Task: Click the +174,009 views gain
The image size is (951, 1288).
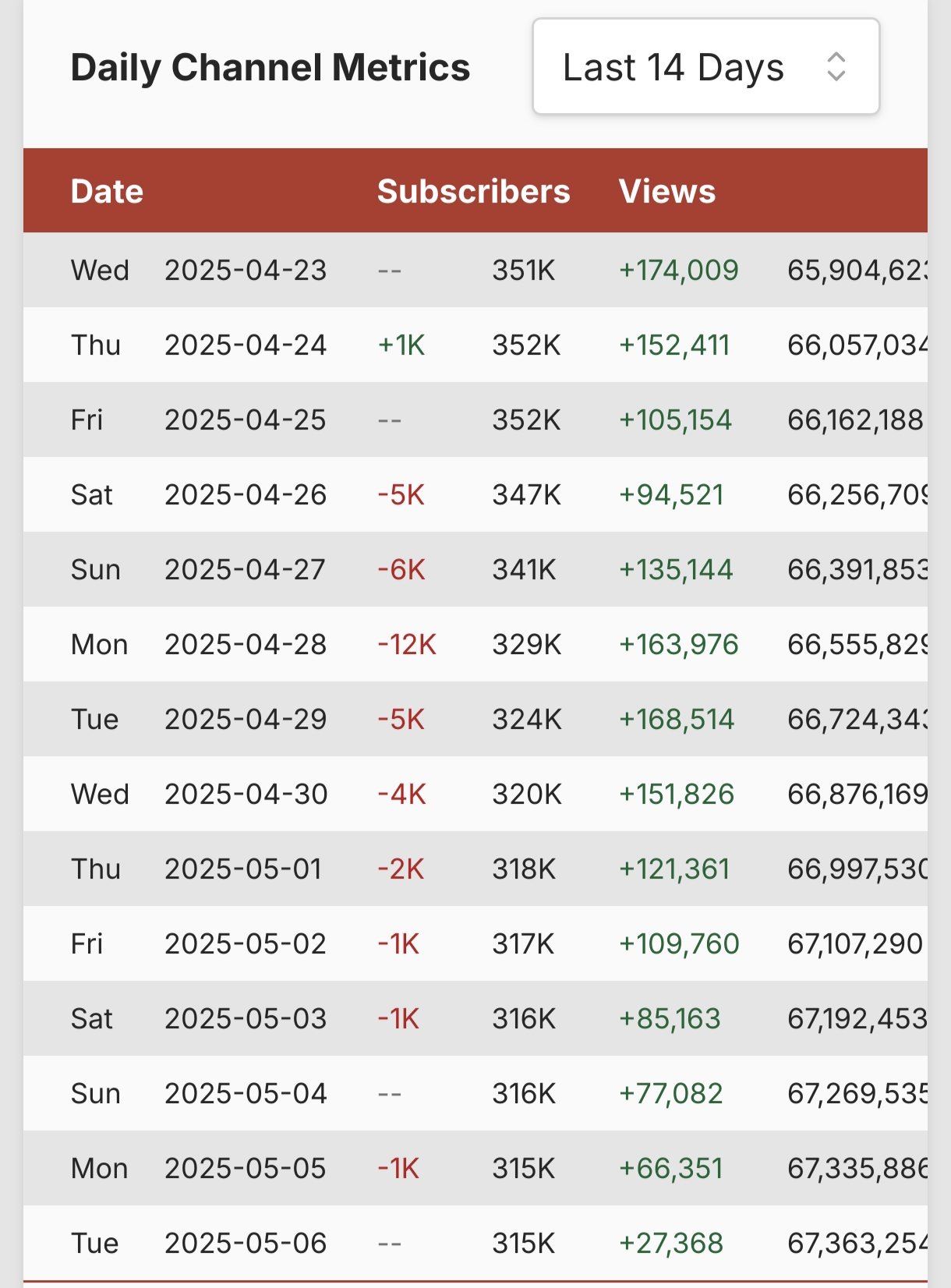Action: pyautogui.click(x=678, y=271)
